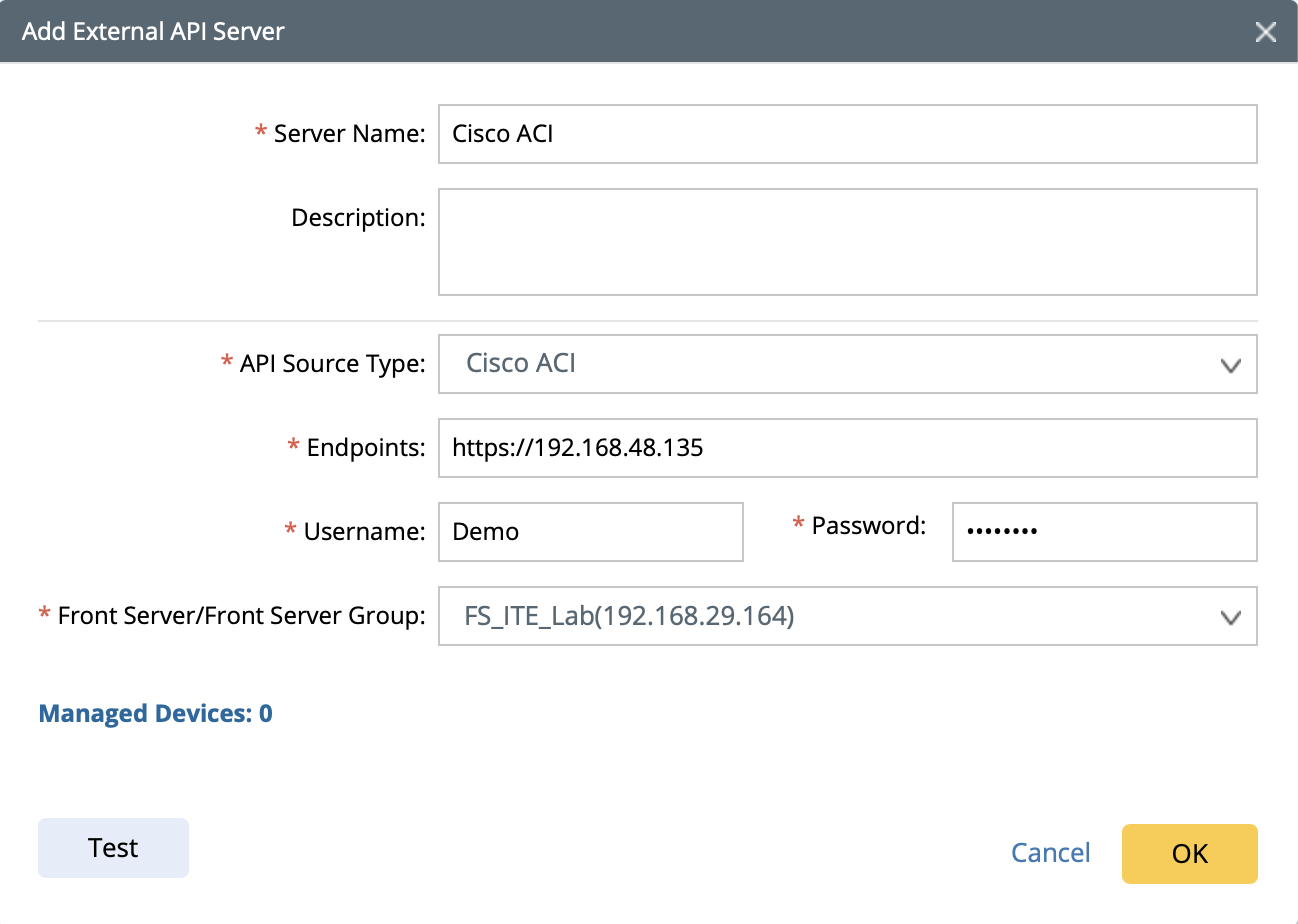Click the Username field showing Demo
Image resolution: width=1298 pixels, height=924 pixels.
(x=590, y=531)
